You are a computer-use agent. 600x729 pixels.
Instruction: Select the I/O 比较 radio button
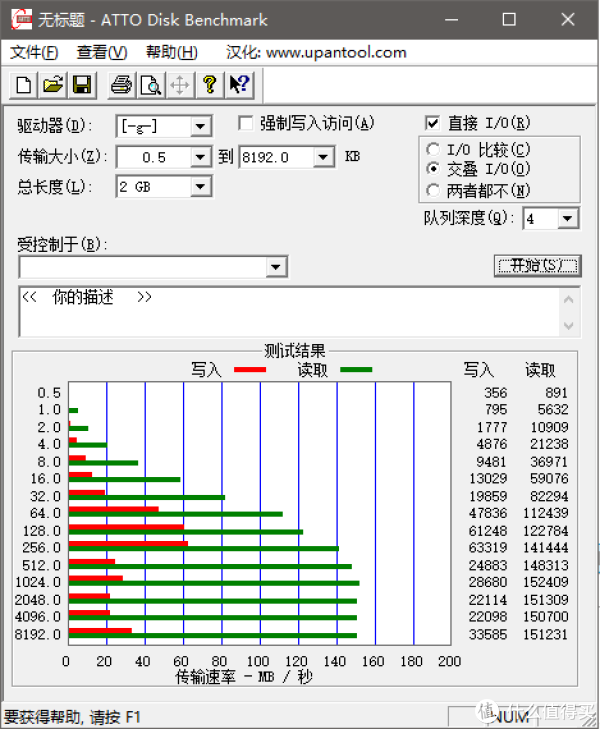(x=433, y=149)
